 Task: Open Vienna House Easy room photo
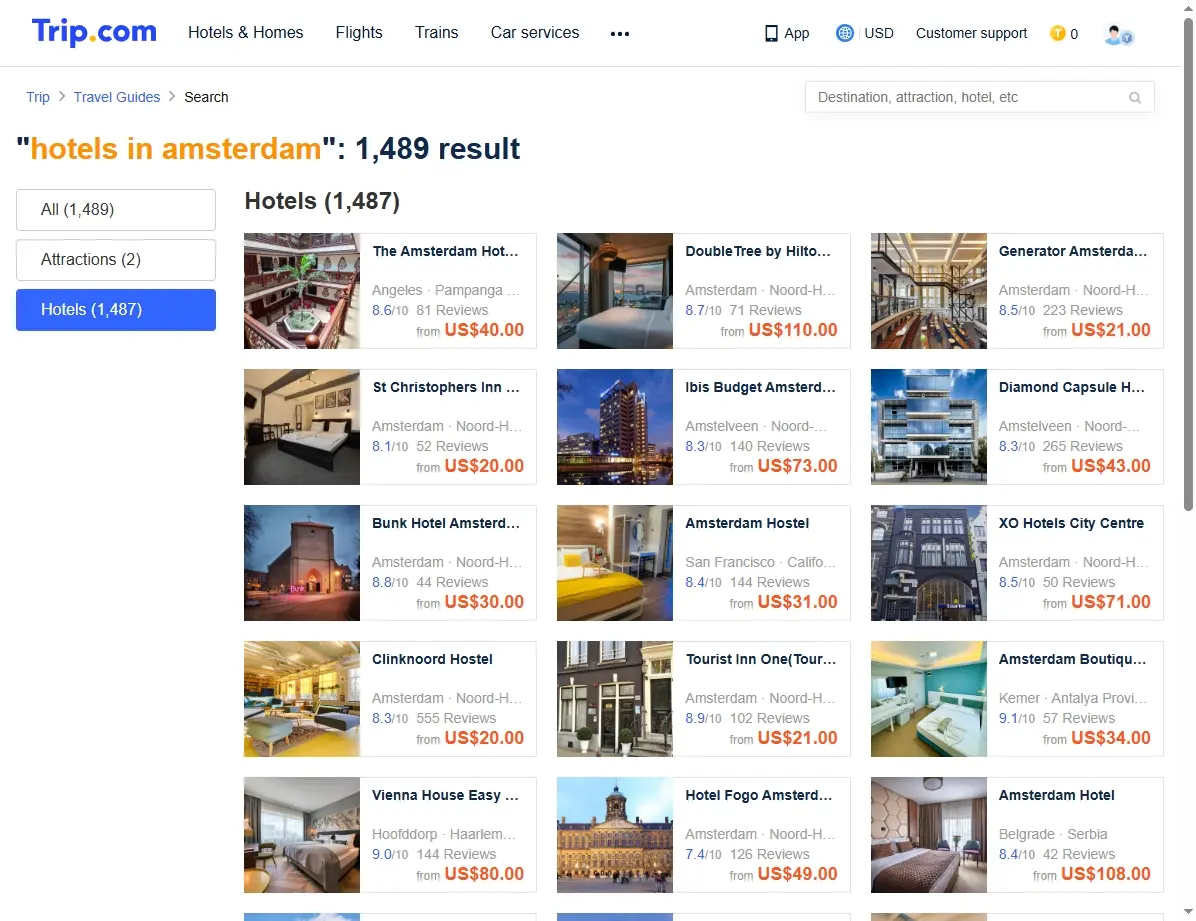coord(302,835)
